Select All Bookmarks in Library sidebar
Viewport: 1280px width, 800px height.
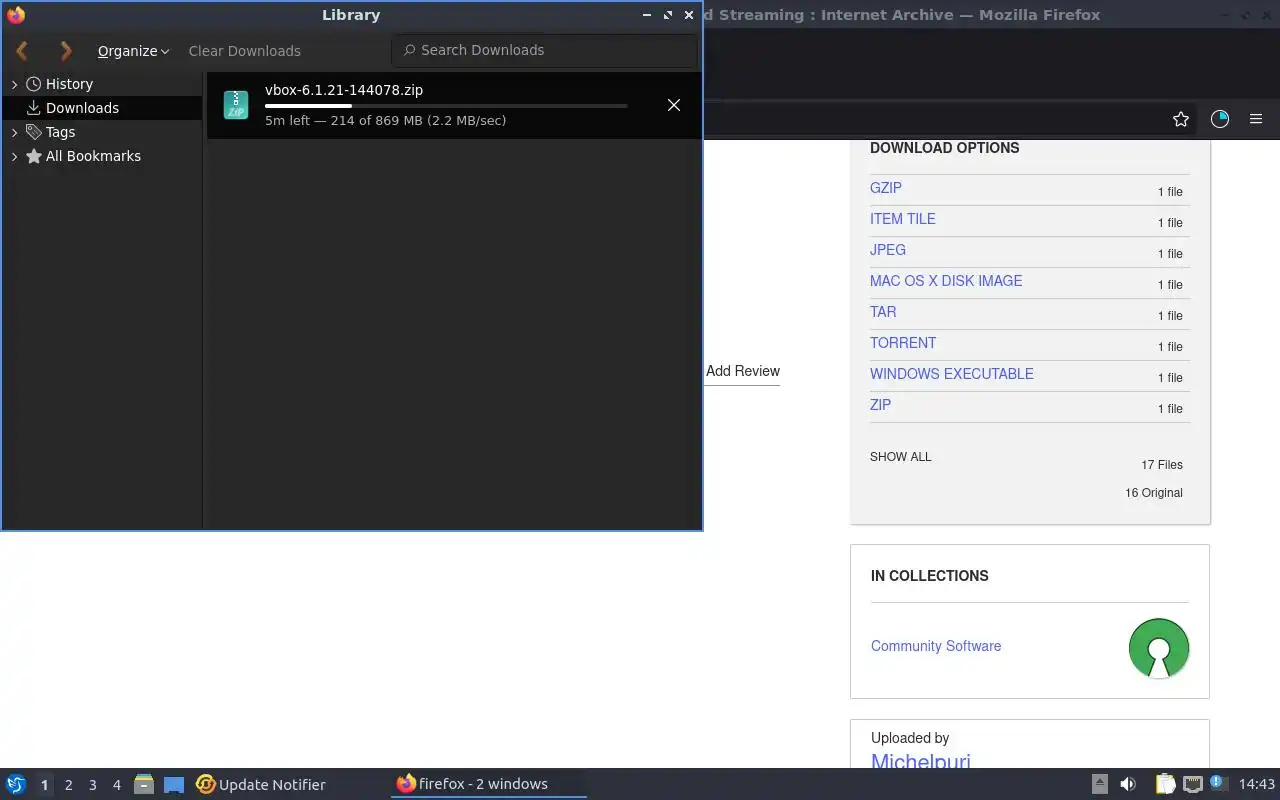click(x=93, y=156)
